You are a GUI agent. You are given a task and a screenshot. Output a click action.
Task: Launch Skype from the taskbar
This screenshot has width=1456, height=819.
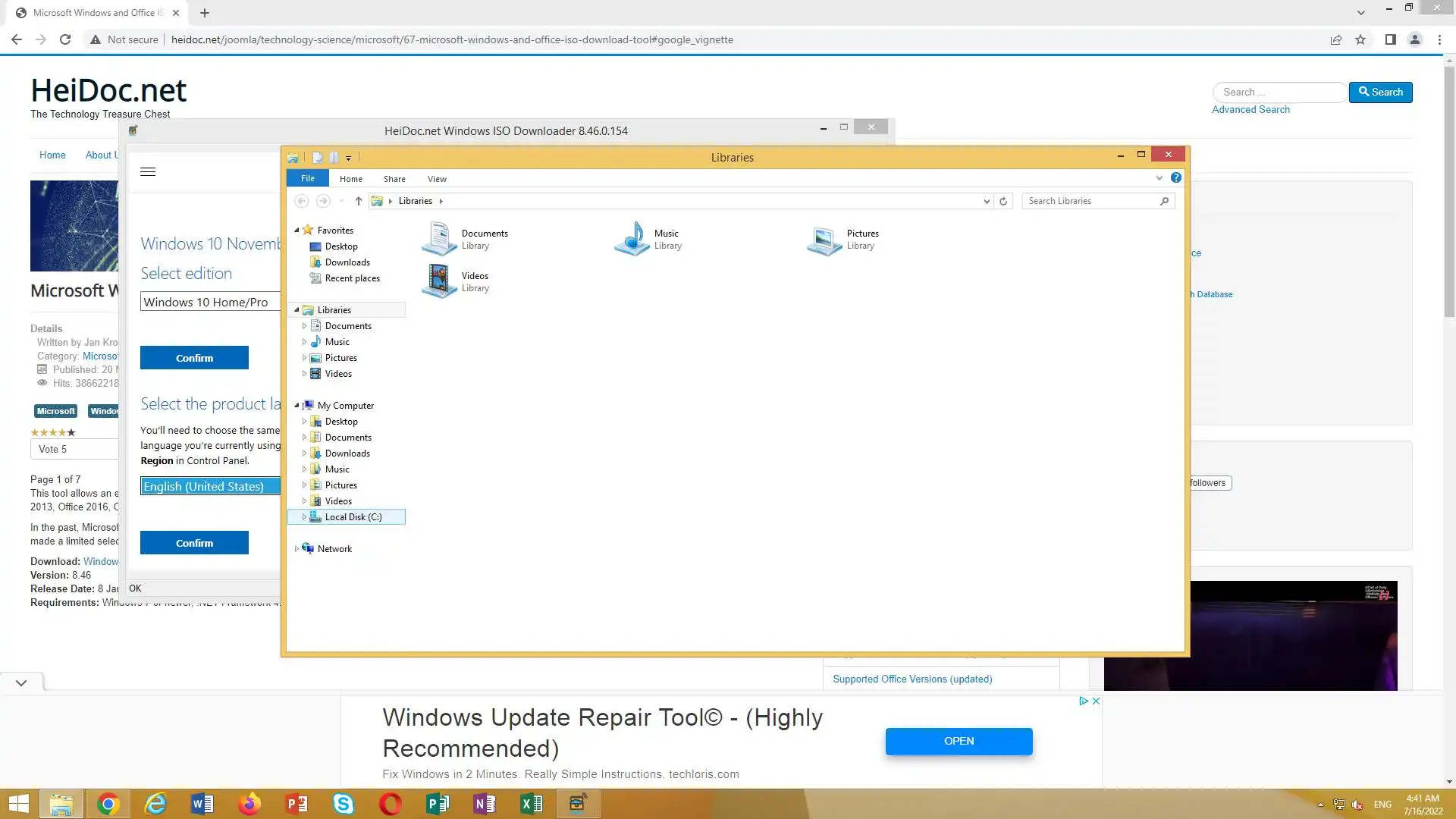coord(344,804)
